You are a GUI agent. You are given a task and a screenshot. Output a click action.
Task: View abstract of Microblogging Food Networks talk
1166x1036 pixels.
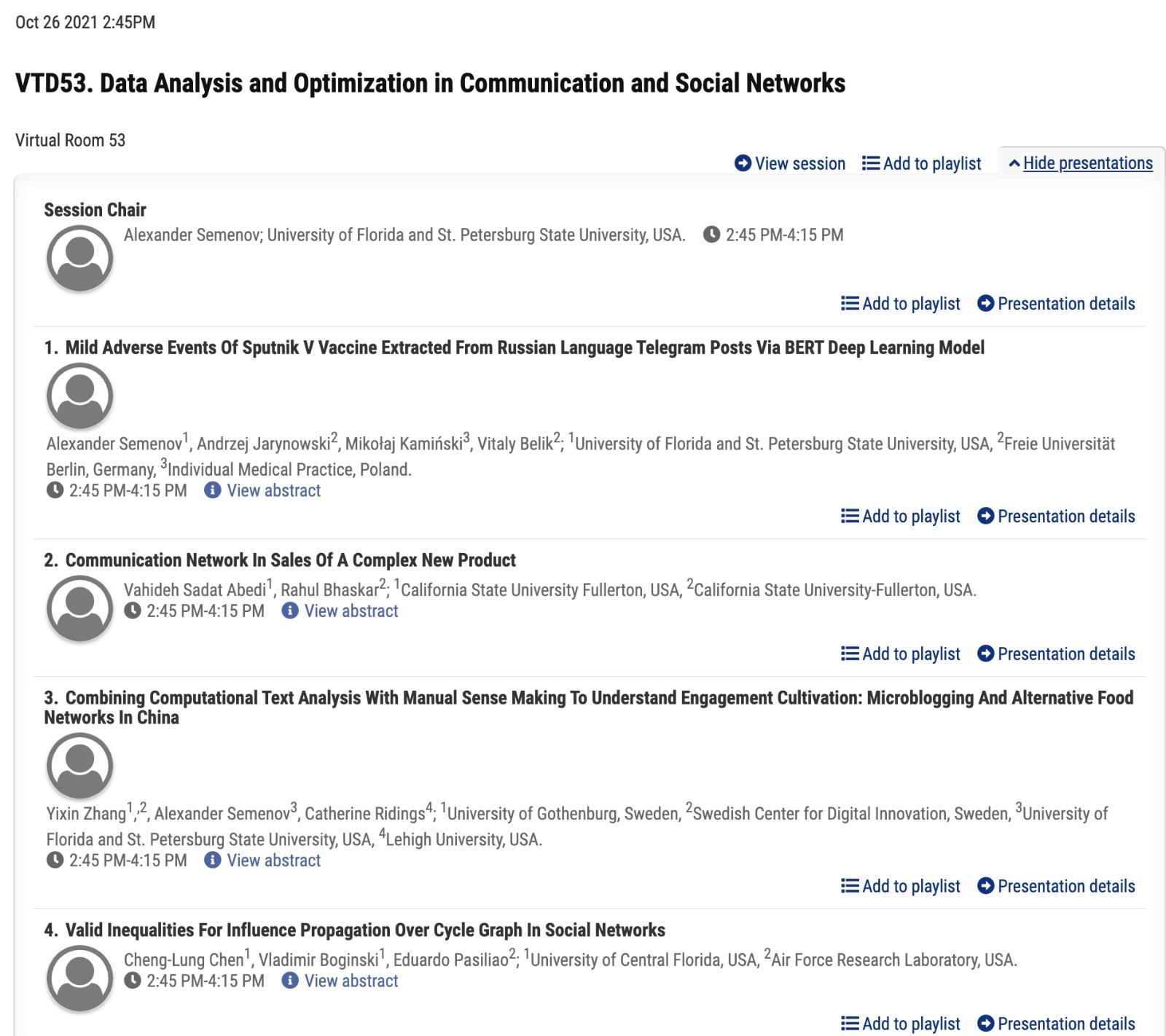point(273,860)
